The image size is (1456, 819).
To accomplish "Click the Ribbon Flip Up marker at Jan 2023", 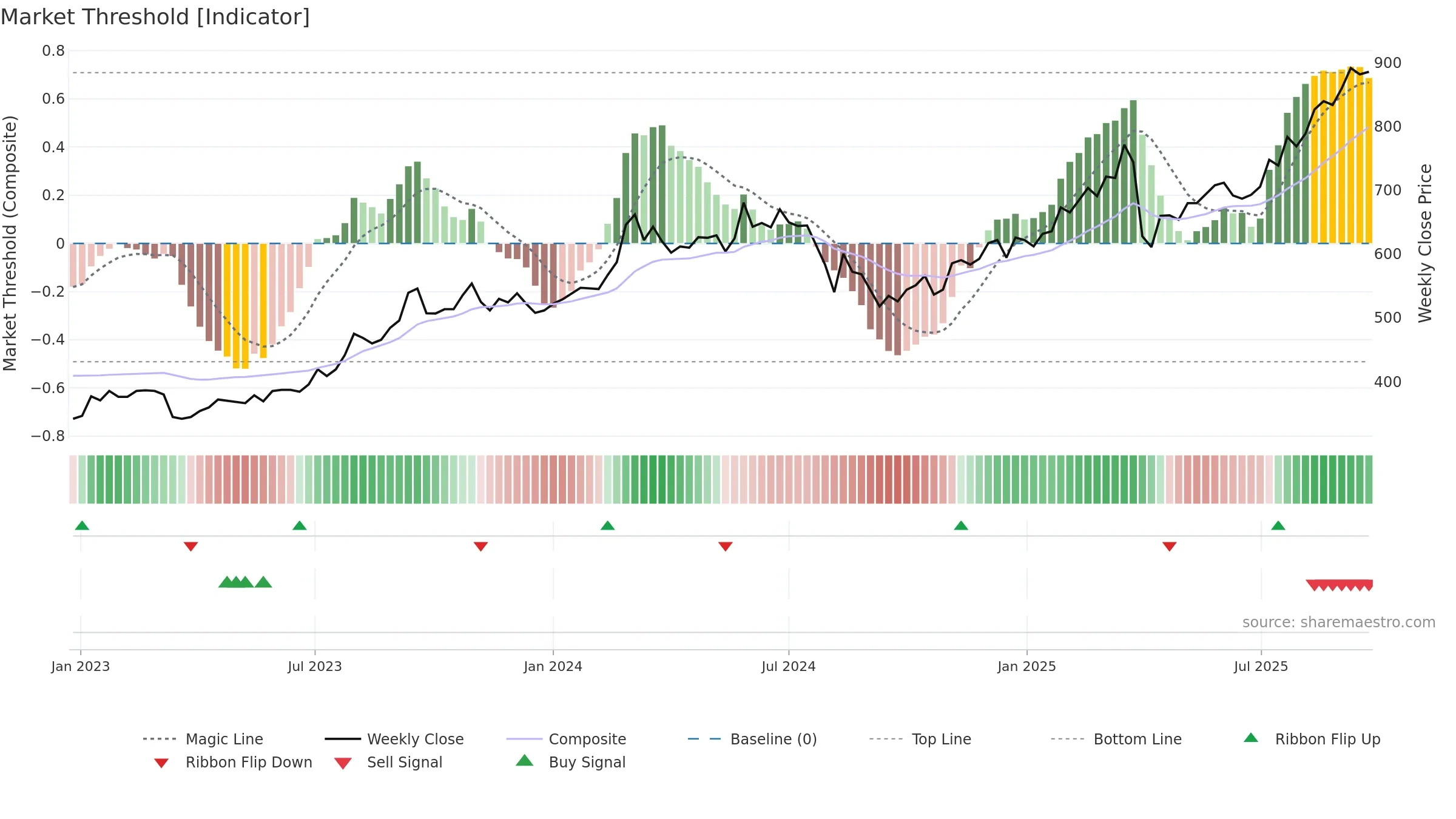I will (x=83, y=525).
